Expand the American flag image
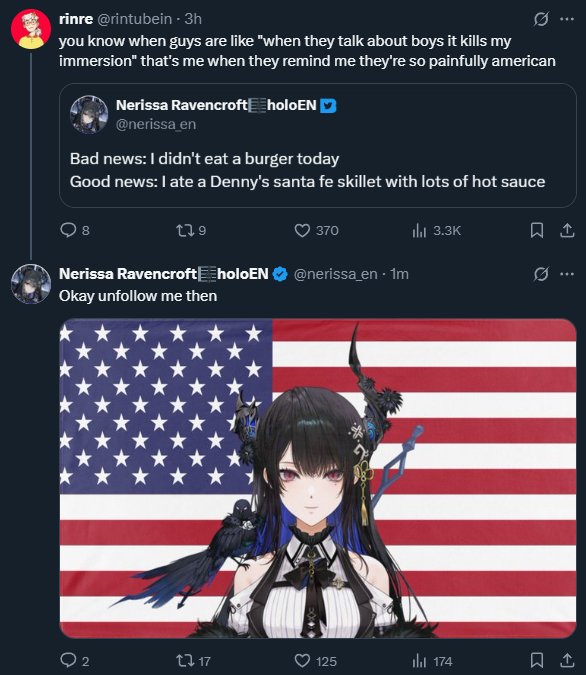 point(318,478)
